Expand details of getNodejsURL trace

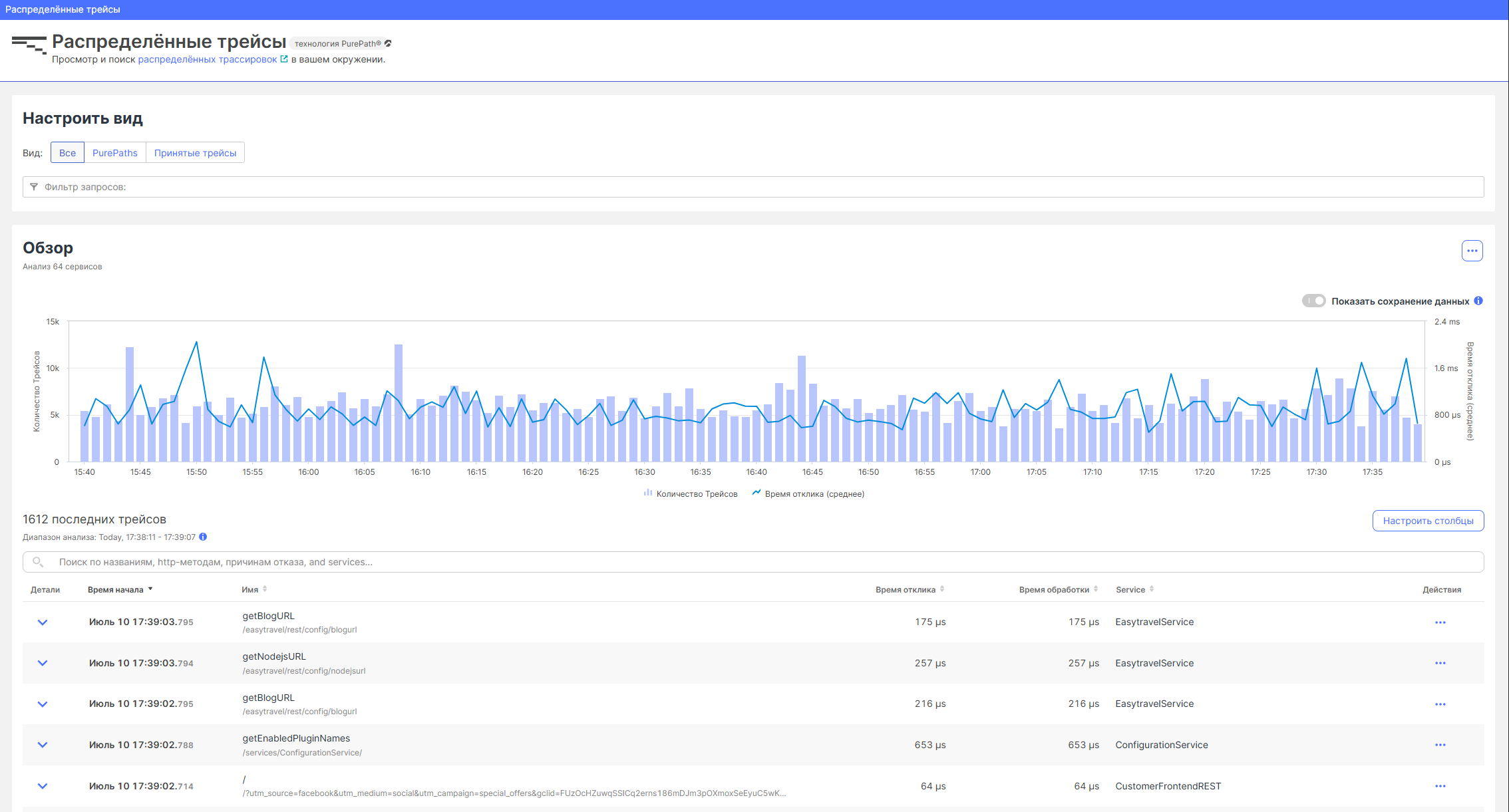pyautogui.click(x=43, y=663)
